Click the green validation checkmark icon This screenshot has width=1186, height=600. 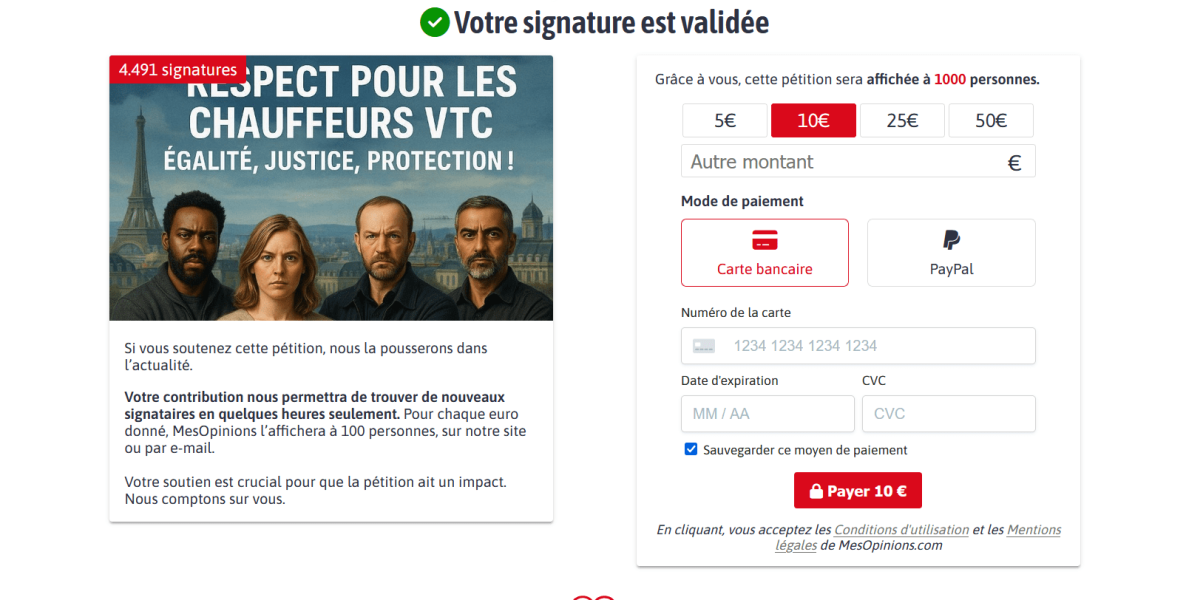(435, 23)
